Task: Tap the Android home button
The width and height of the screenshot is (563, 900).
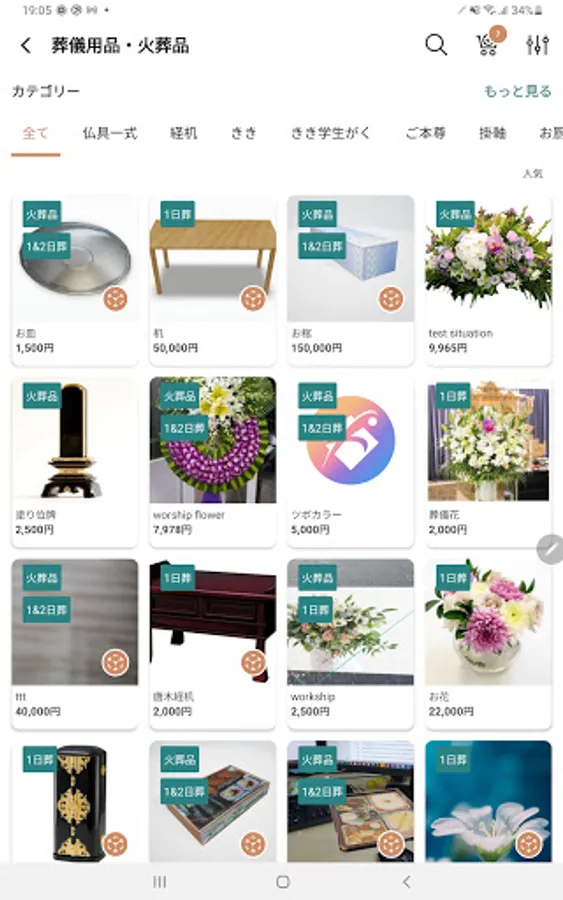Action: click(x=282, y=882)
